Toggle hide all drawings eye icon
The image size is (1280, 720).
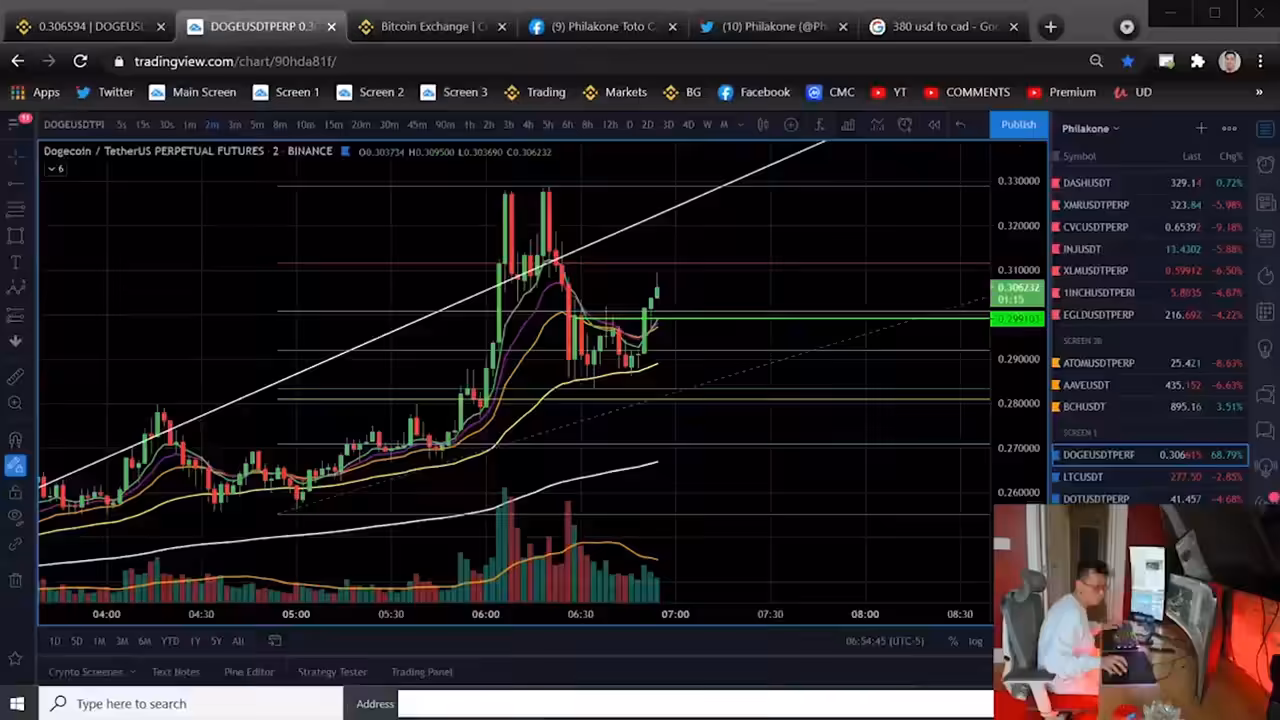[15, 517]
